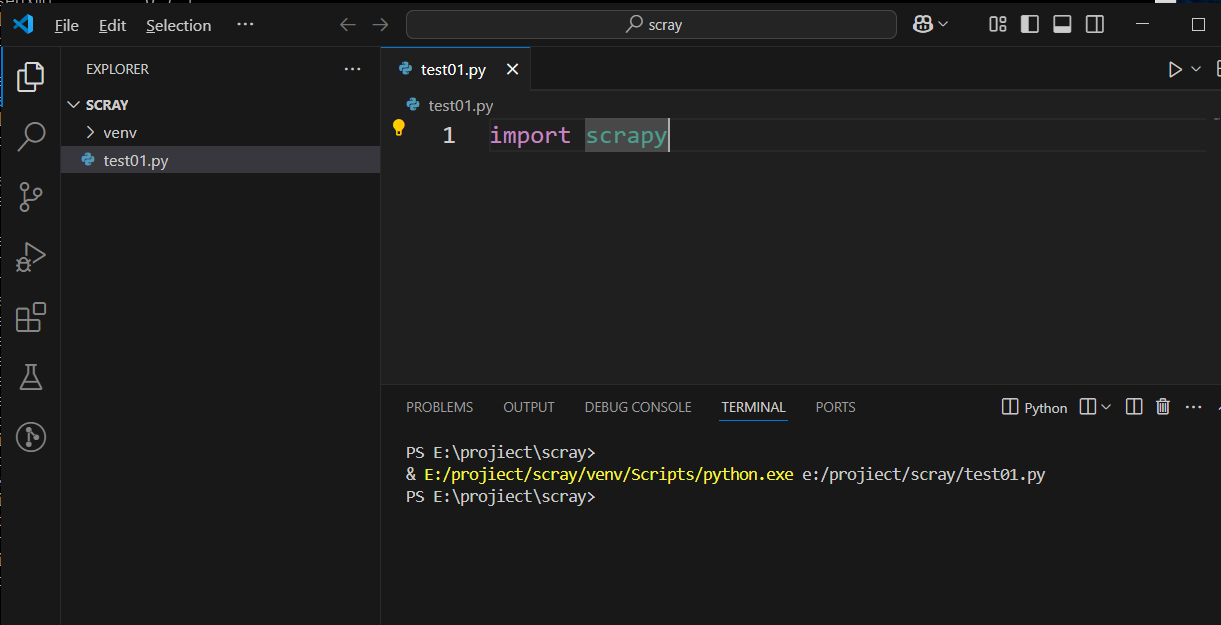This screenshot has height=625, width=1221.
Task: Click the scray command center search box
Action: pyautogui.click(x=650, y=25)
